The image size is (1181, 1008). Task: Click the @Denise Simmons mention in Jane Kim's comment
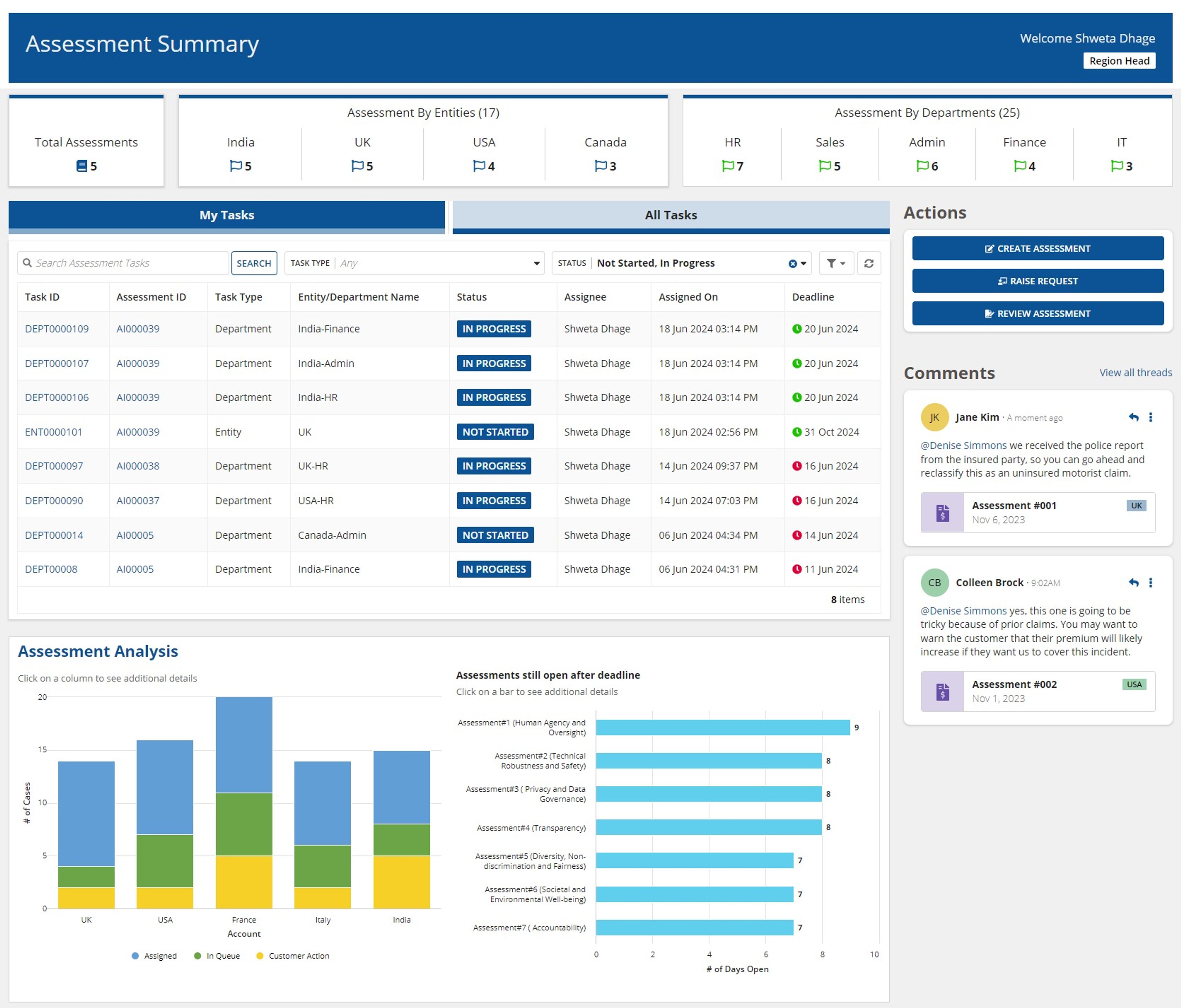point(964,446)
